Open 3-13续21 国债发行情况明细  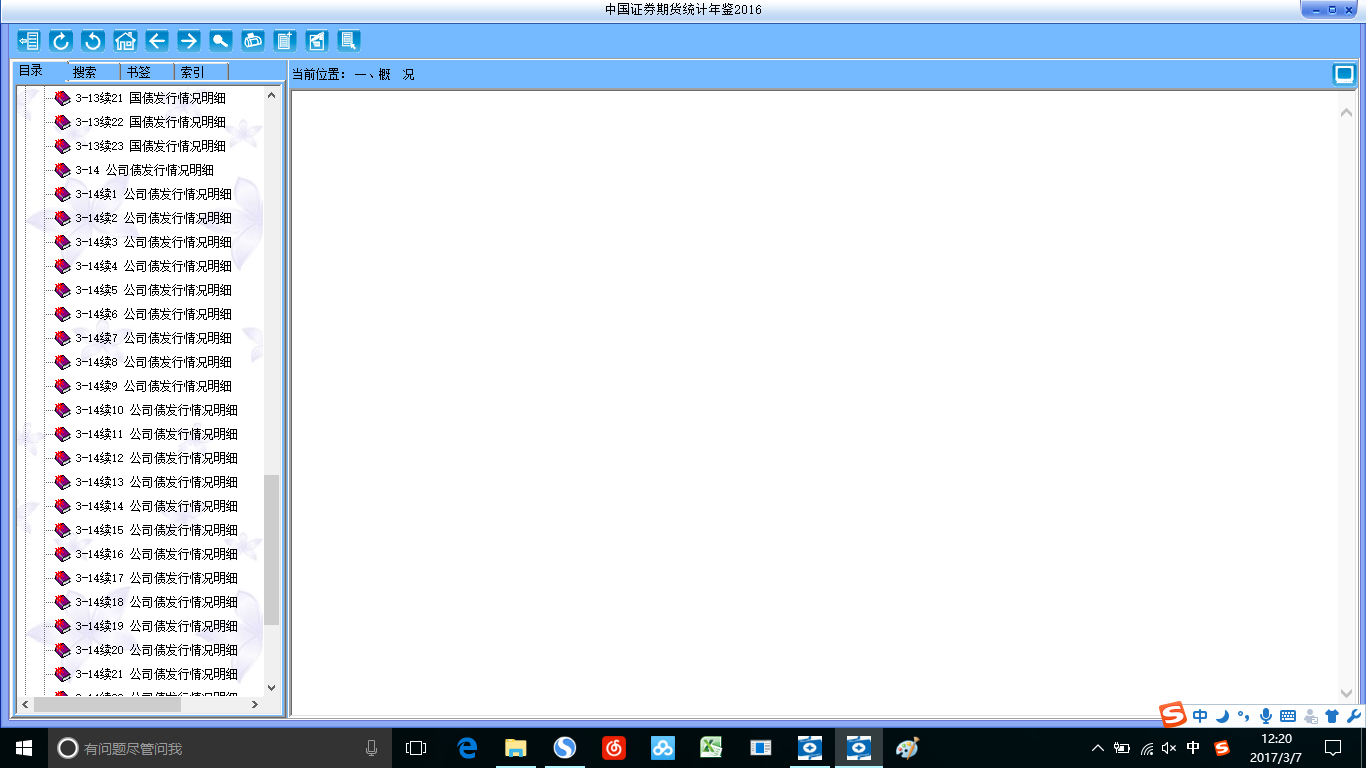click(150, 98)
